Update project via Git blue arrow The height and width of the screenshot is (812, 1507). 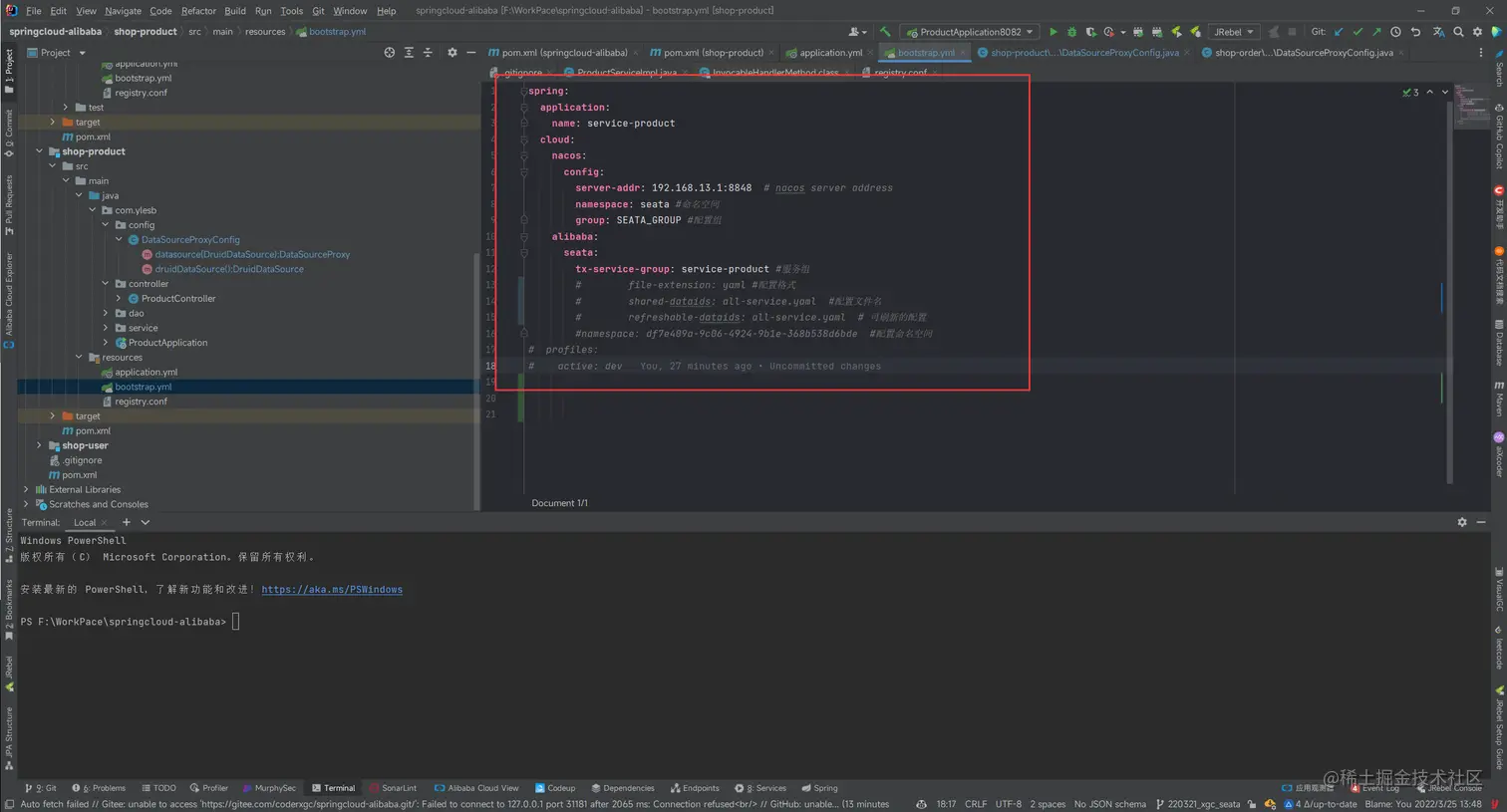pos(1339,32)
